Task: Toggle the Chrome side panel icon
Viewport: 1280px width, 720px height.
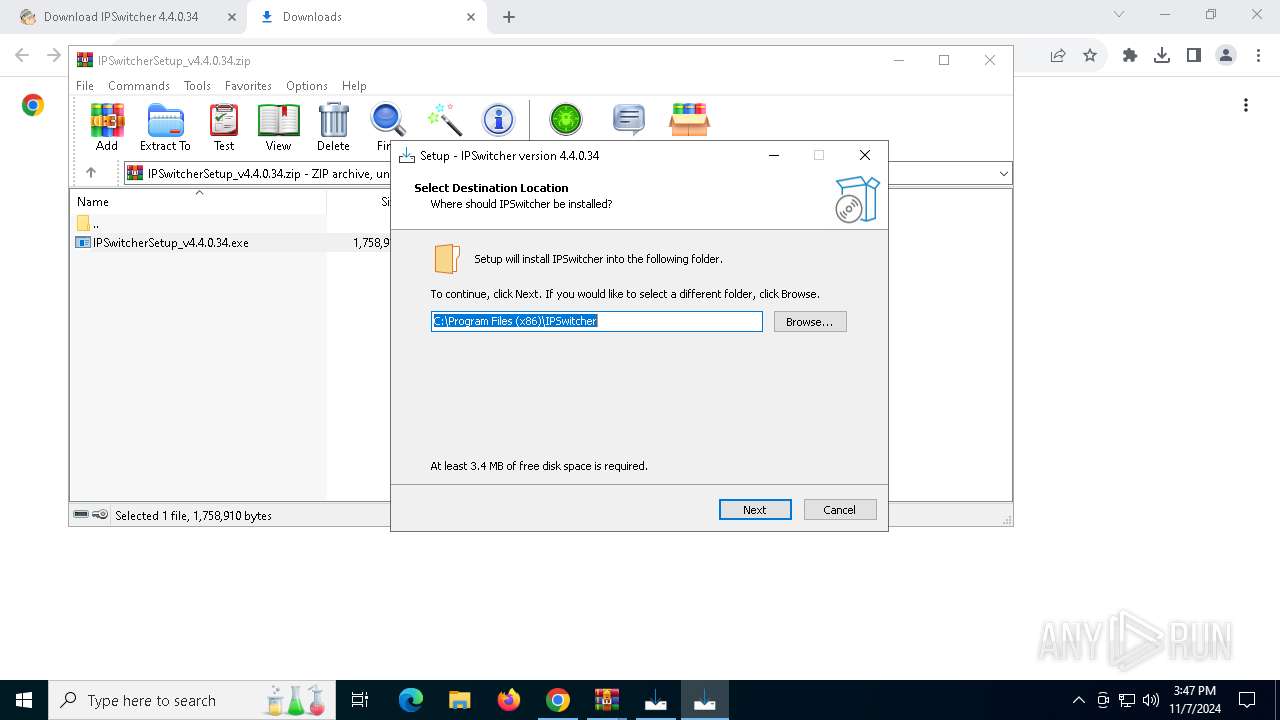Action: (x=1194, y=56)
